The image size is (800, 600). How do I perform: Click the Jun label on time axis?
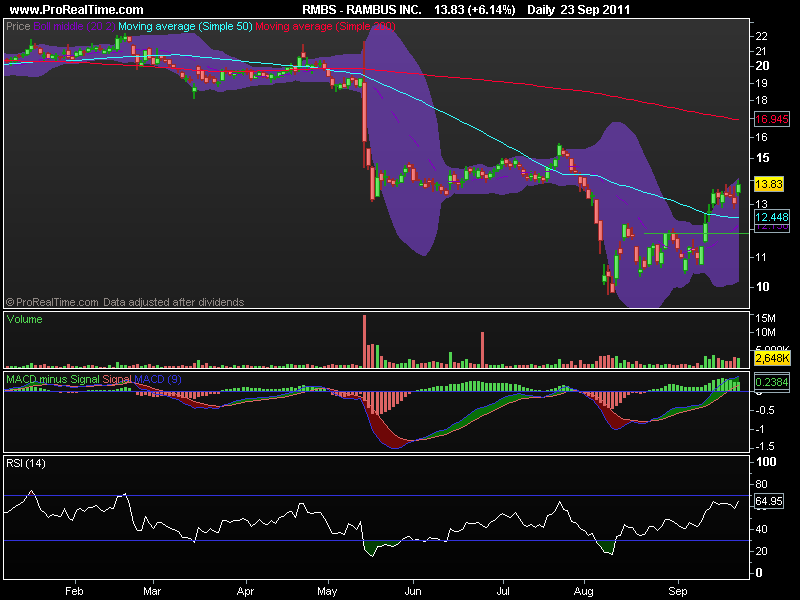tap(413, 591)
